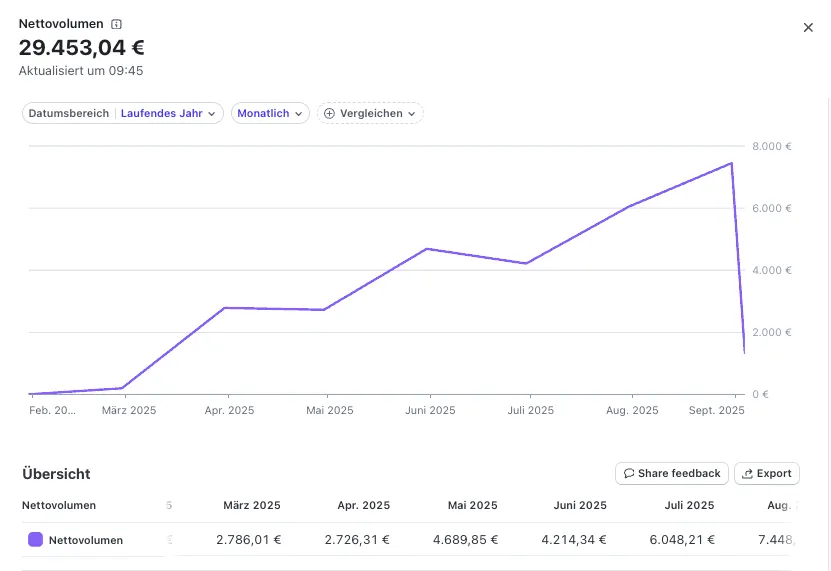The height and width of the screenshot is (571, 831).
Task: Click the speech bubble Share feedback icon
Action: 629,474
